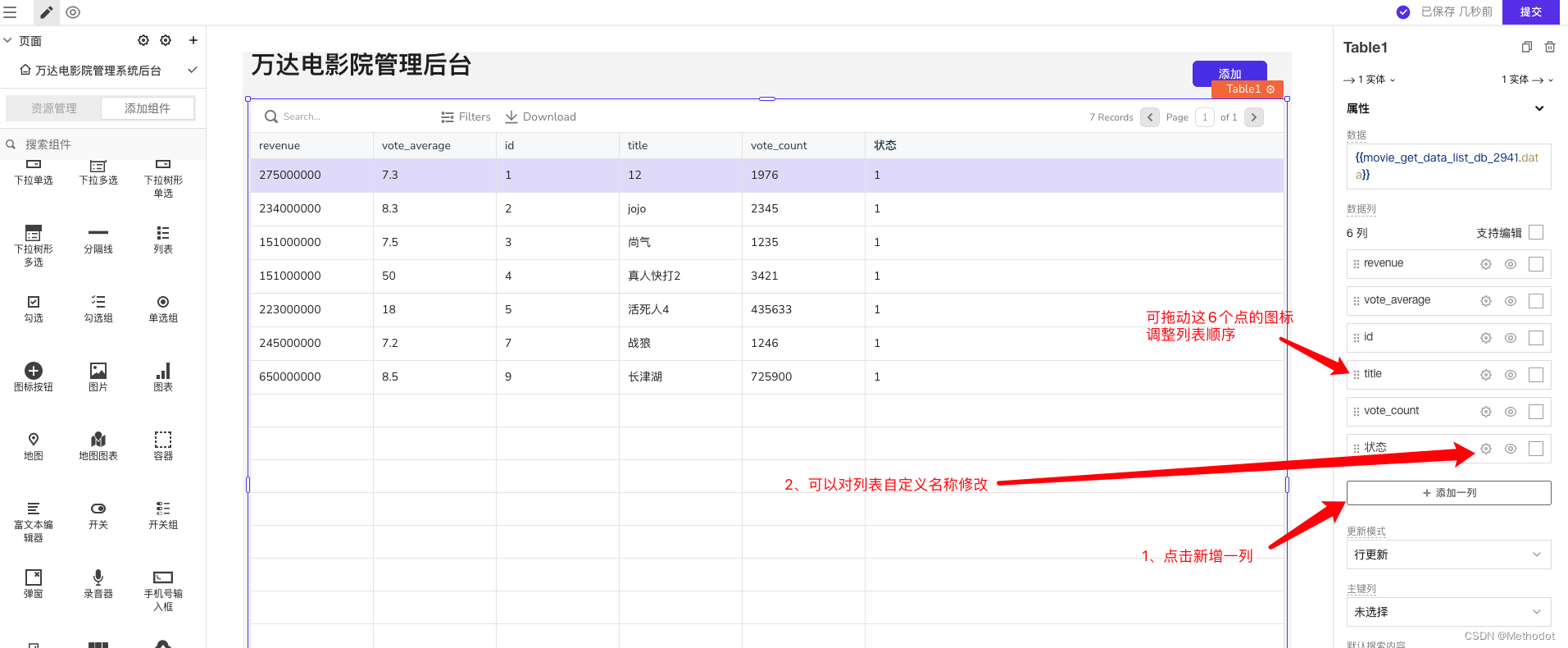Select the 富文本编辑器 component
The image size is (1568, 648).
click(34, 522)
